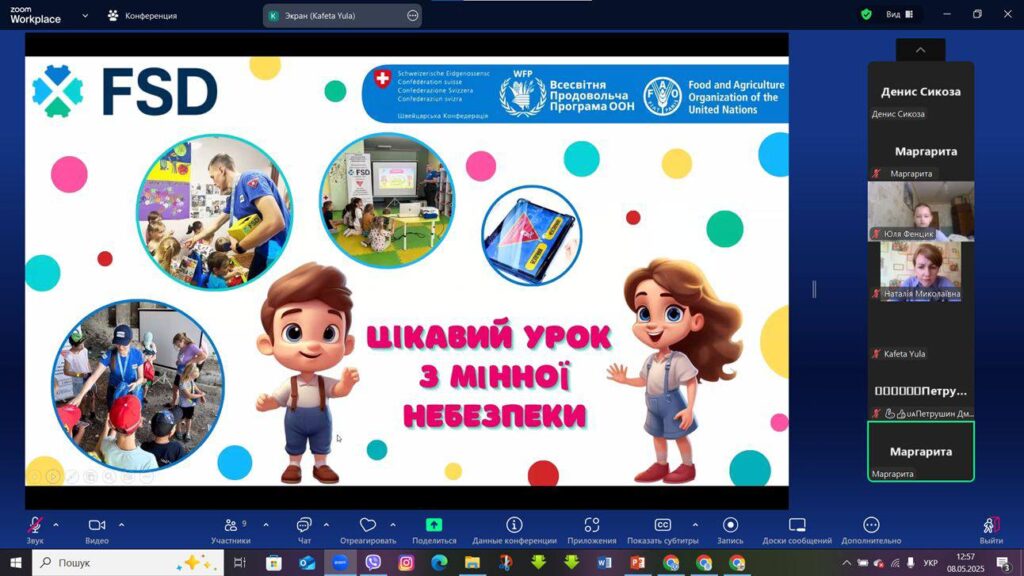1024x576 pixels.
Task: Select Денис Сикоза participant tile
Action: click(x=921, y=92)
